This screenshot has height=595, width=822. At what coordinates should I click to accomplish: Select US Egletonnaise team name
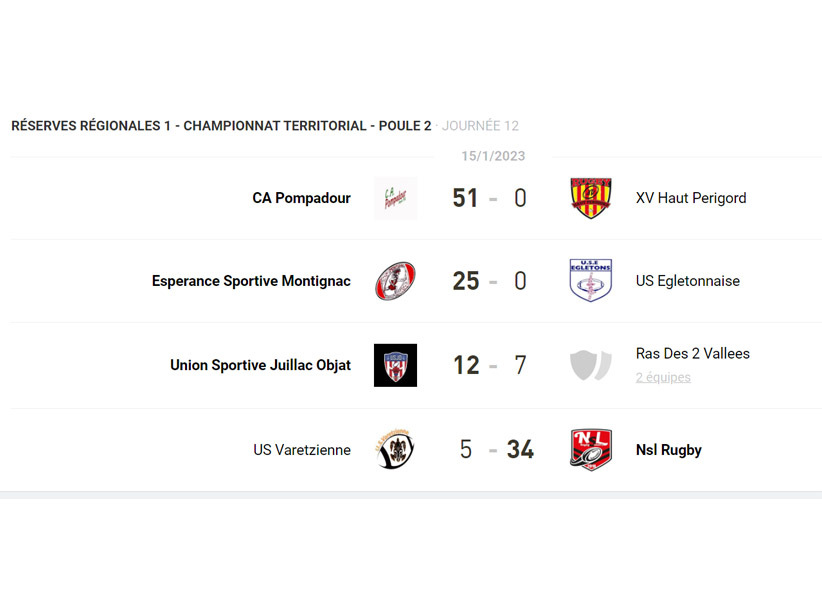(x=688, y=281)
